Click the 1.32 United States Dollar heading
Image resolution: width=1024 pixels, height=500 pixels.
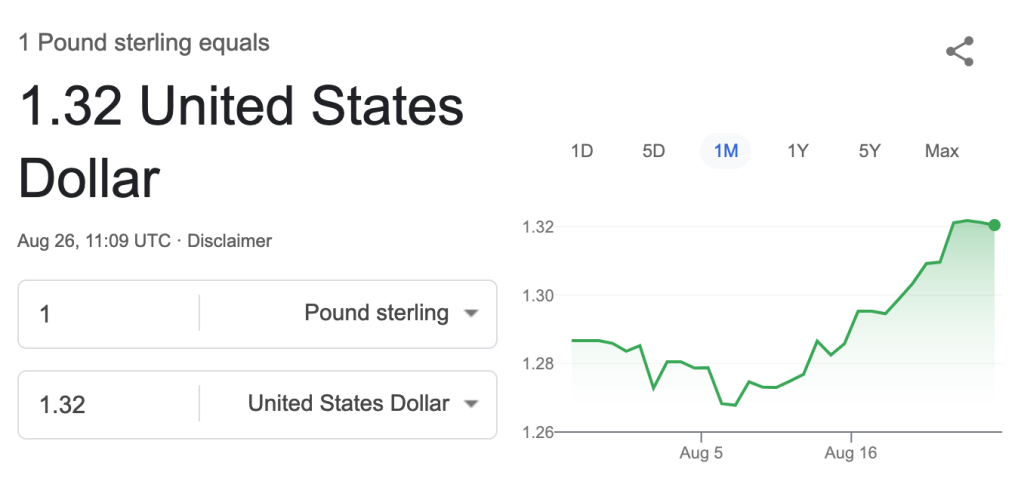coord(241,142)
